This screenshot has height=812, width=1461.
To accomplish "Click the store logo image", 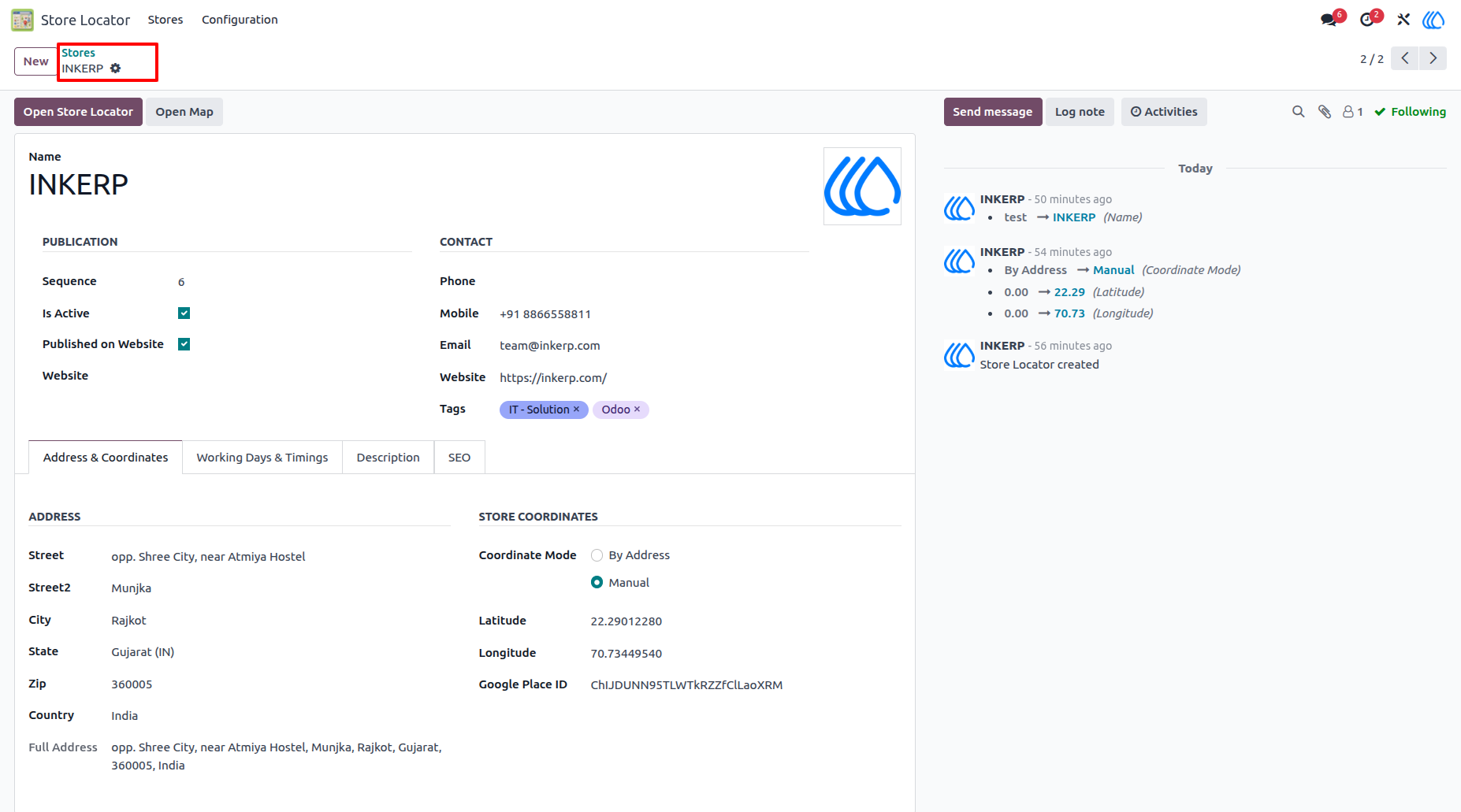I will [862, 186].
